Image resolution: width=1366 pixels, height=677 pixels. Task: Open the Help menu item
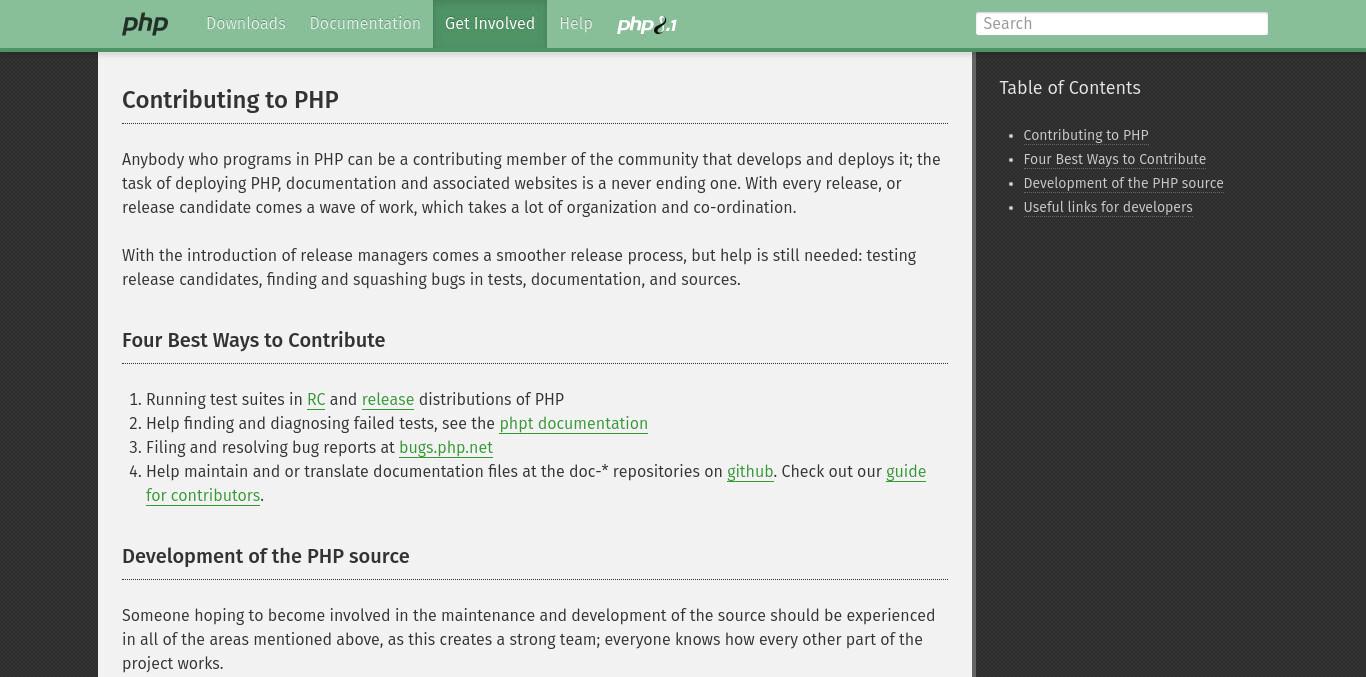pyautogui.click(x=576, y=24)
